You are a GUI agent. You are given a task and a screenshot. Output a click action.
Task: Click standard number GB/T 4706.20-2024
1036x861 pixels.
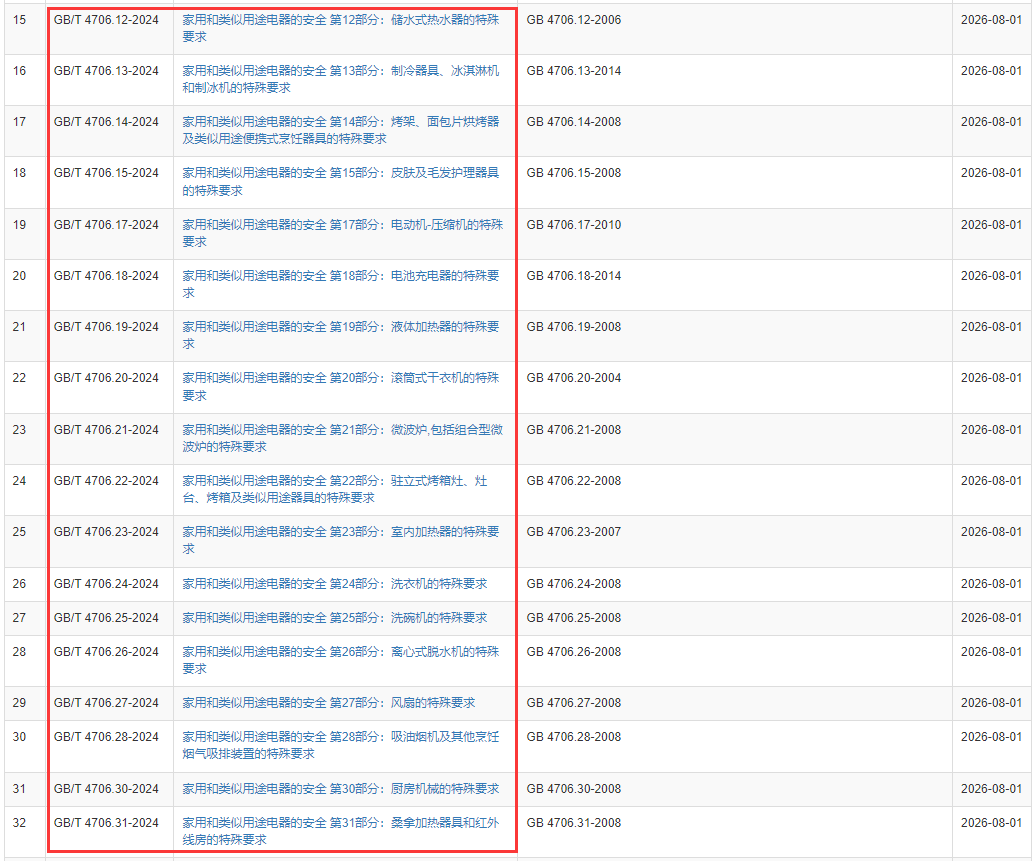point(106,378)
